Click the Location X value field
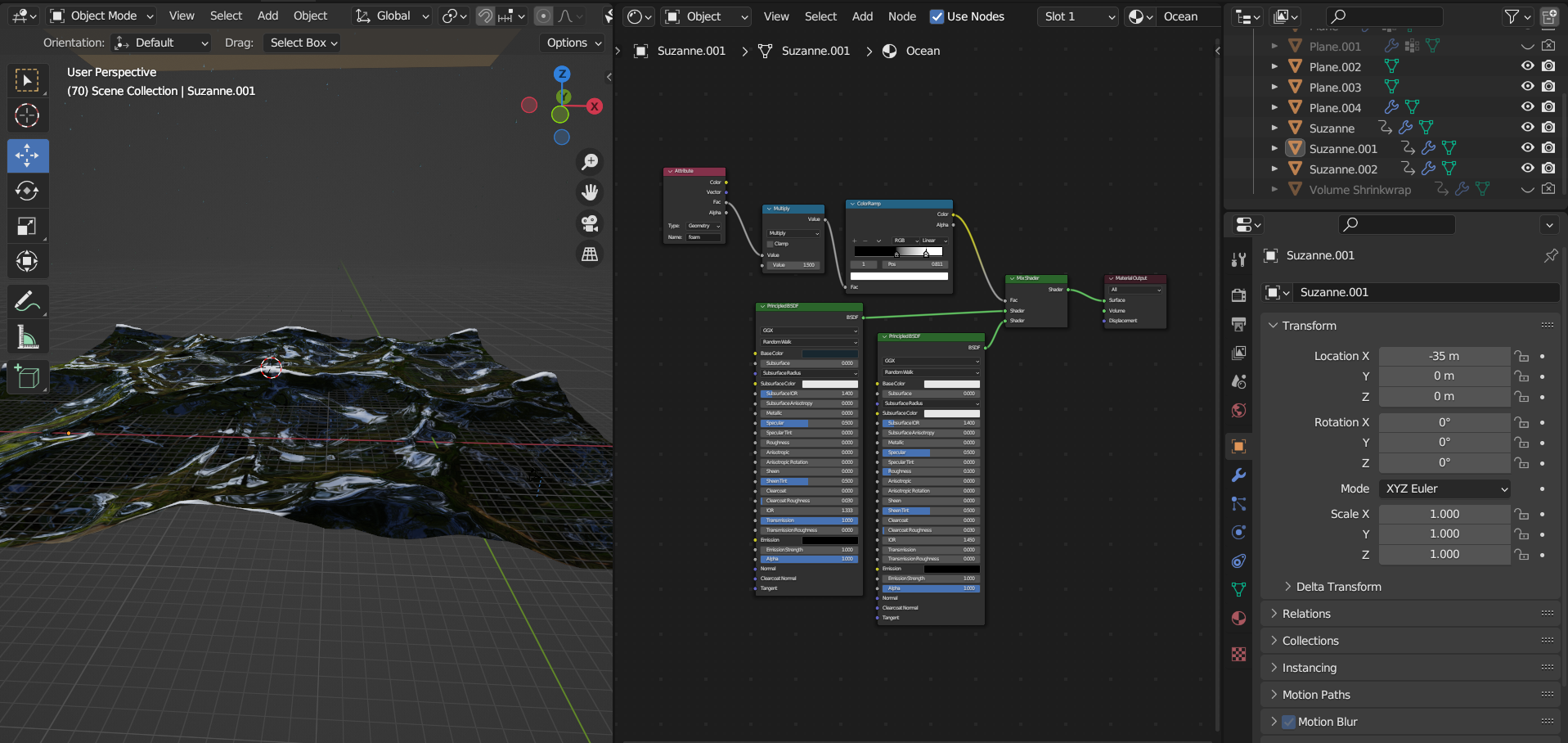1568x743 pixels. point(1444,356)
